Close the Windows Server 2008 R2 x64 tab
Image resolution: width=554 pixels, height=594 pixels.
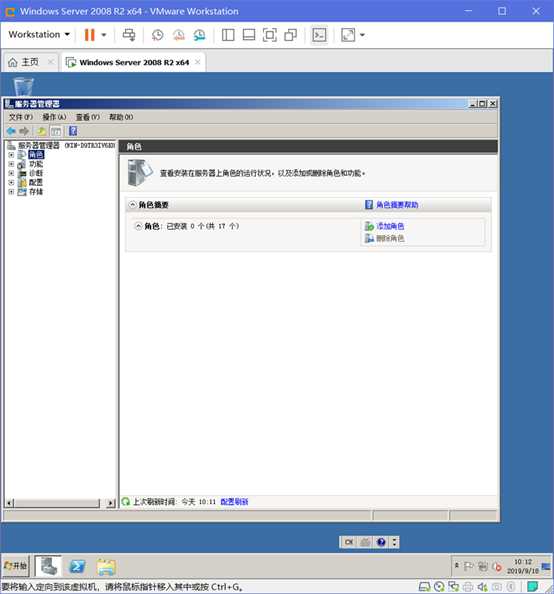tap(198, 62)
